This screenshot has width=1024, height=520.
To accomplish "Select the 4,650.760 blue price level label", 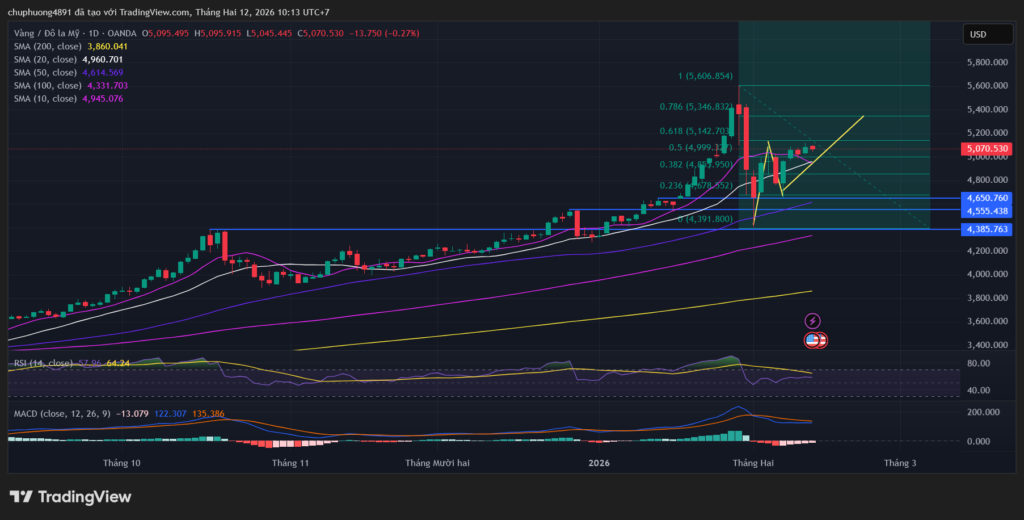I will pos(985,198).
